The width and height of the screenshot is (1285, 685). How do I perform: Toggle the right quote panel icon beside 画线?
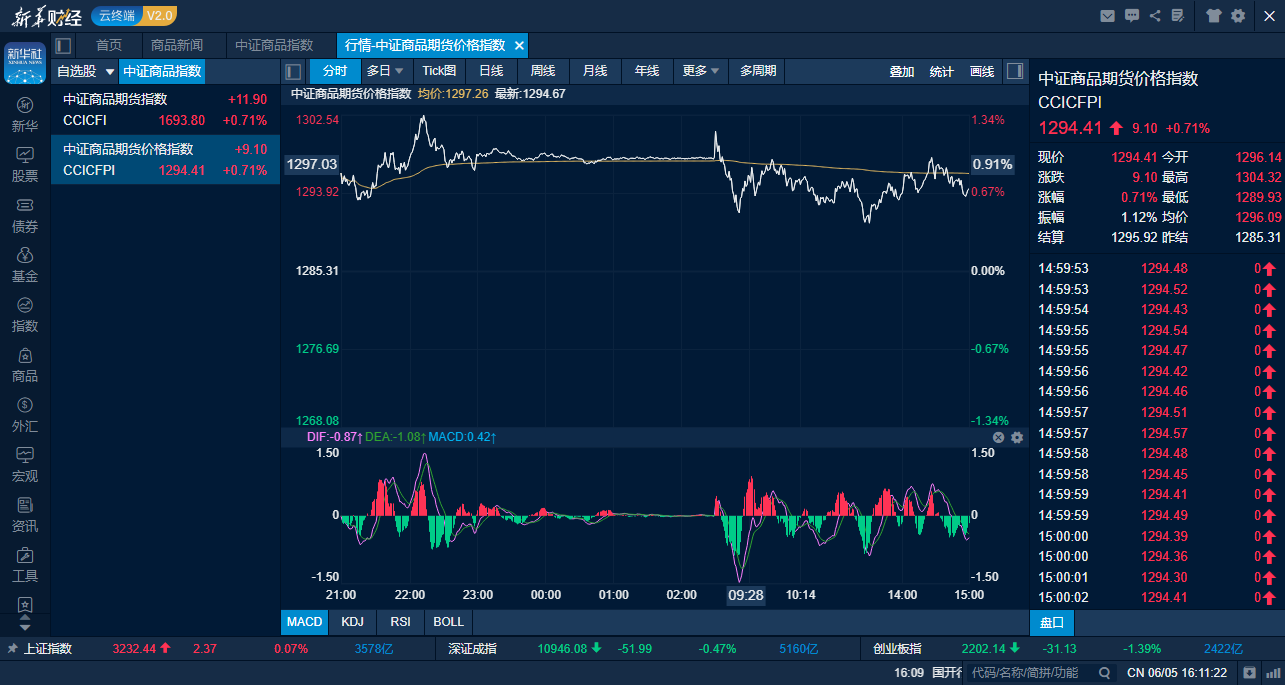(x=1014, y=71)
